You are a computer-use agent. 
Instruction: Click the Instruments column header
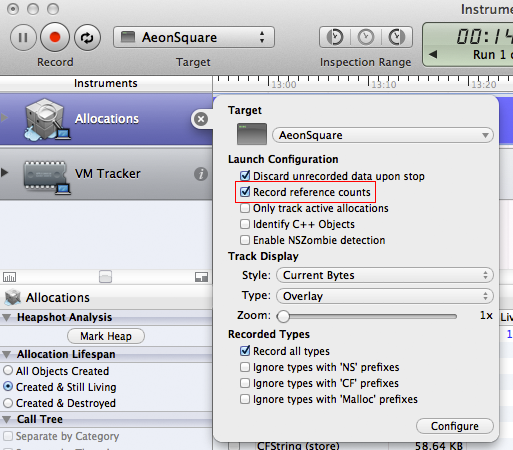pyautogui.click(x=106, y=83)
